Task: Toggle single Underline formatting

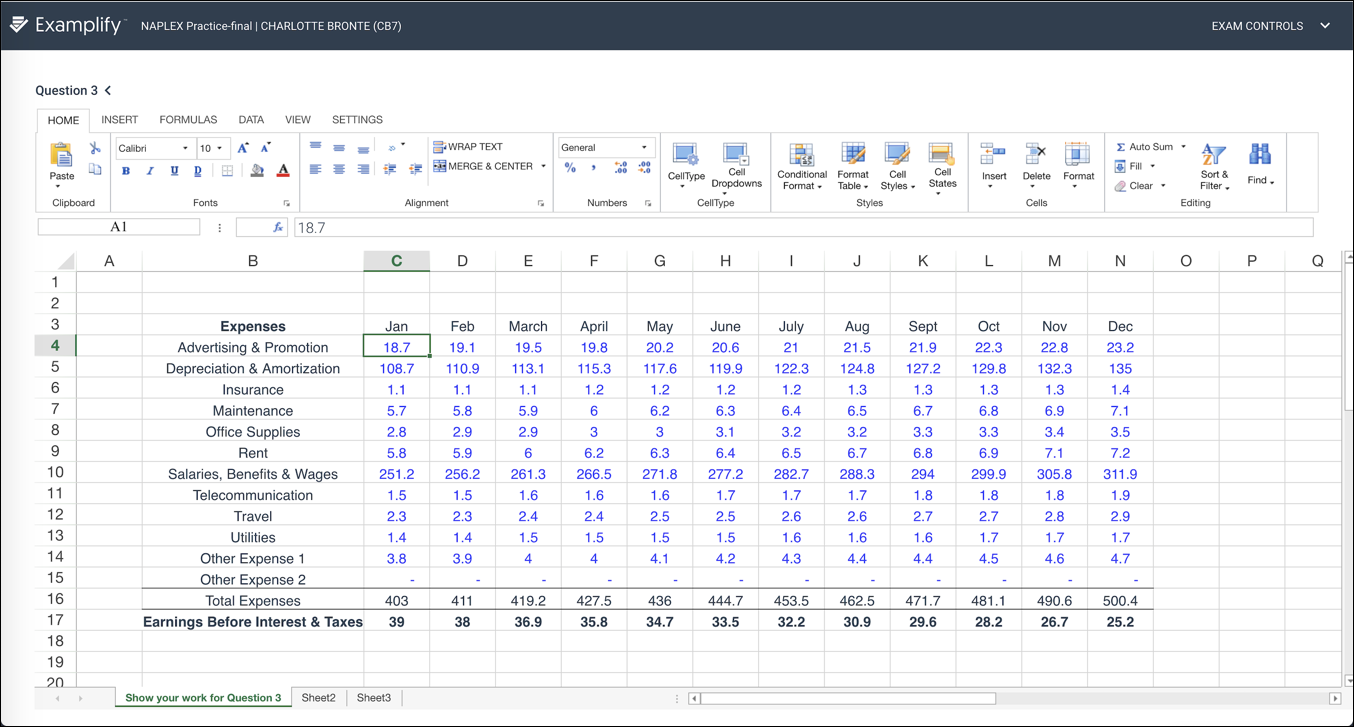Action: (174, 171)
